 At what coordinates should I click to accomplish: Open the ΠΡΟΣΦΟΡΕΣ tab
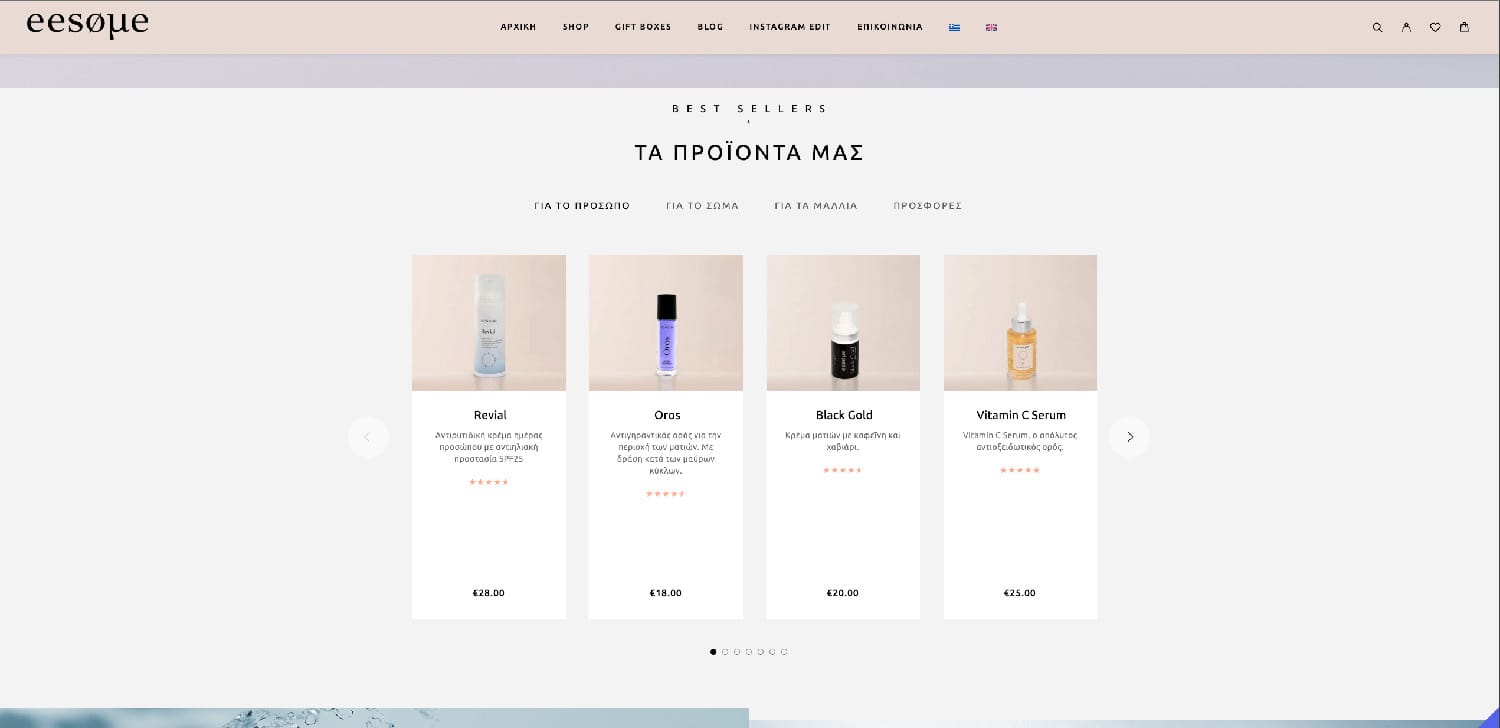pyautogui.click(x=928, y=206)
